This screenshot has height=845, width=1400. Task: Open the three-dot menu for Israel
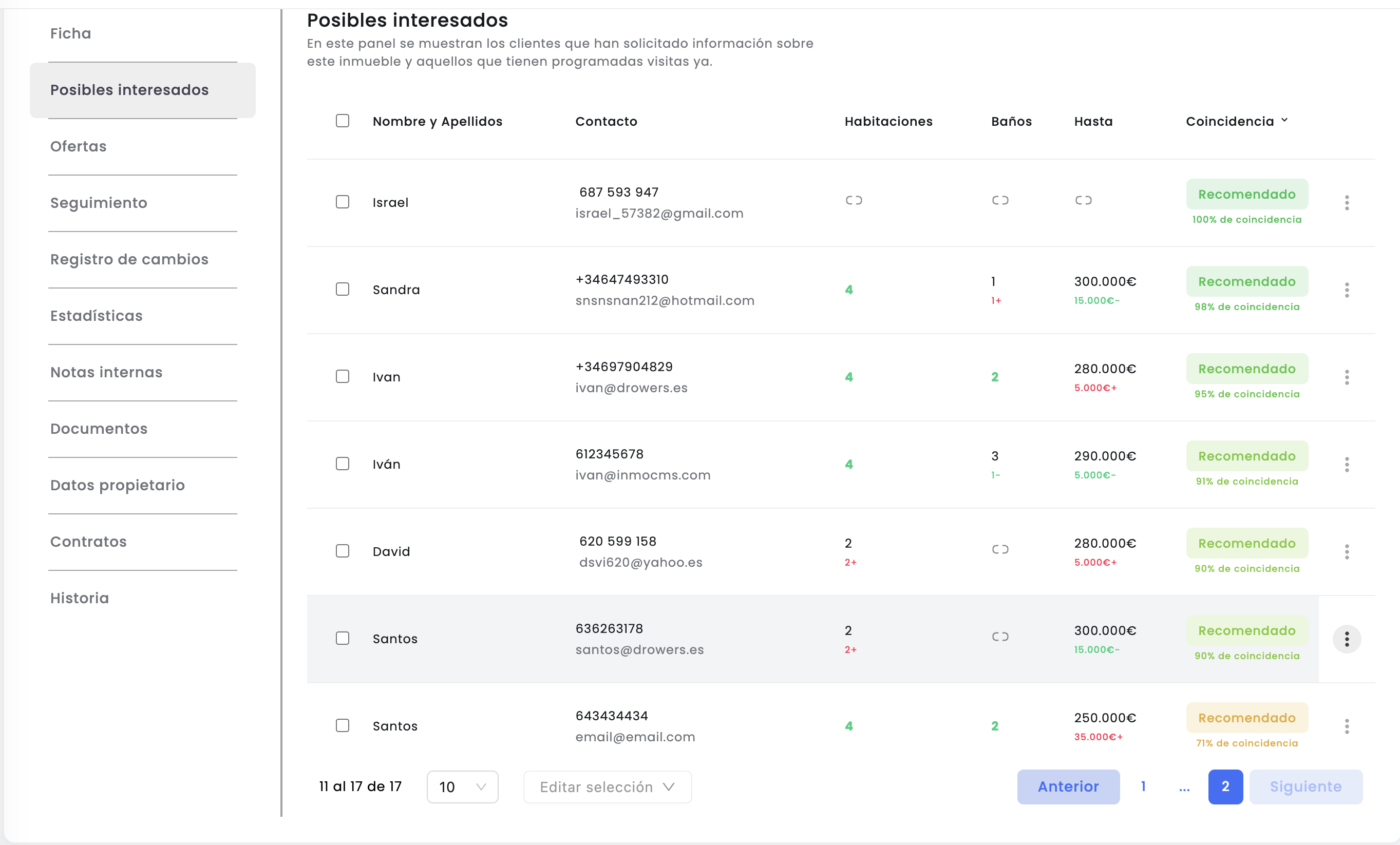pyautogui.click(x=1347, y=203)
